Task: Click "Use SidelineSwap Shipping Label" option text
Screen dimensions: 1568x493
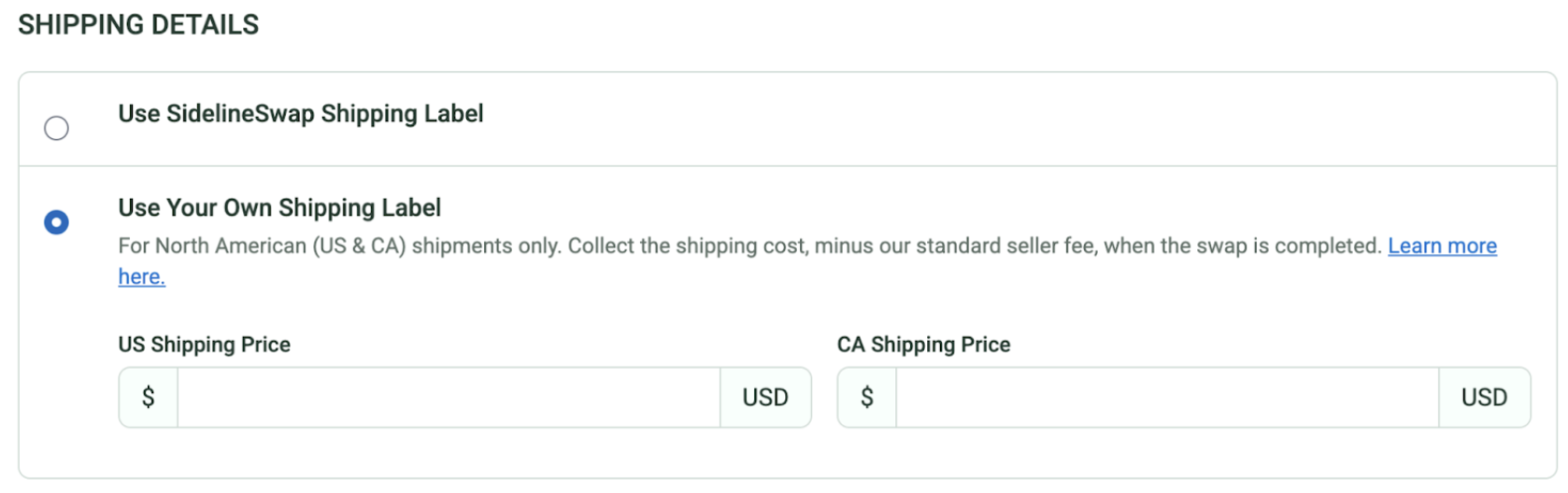Action: click(x=300, y=114)
